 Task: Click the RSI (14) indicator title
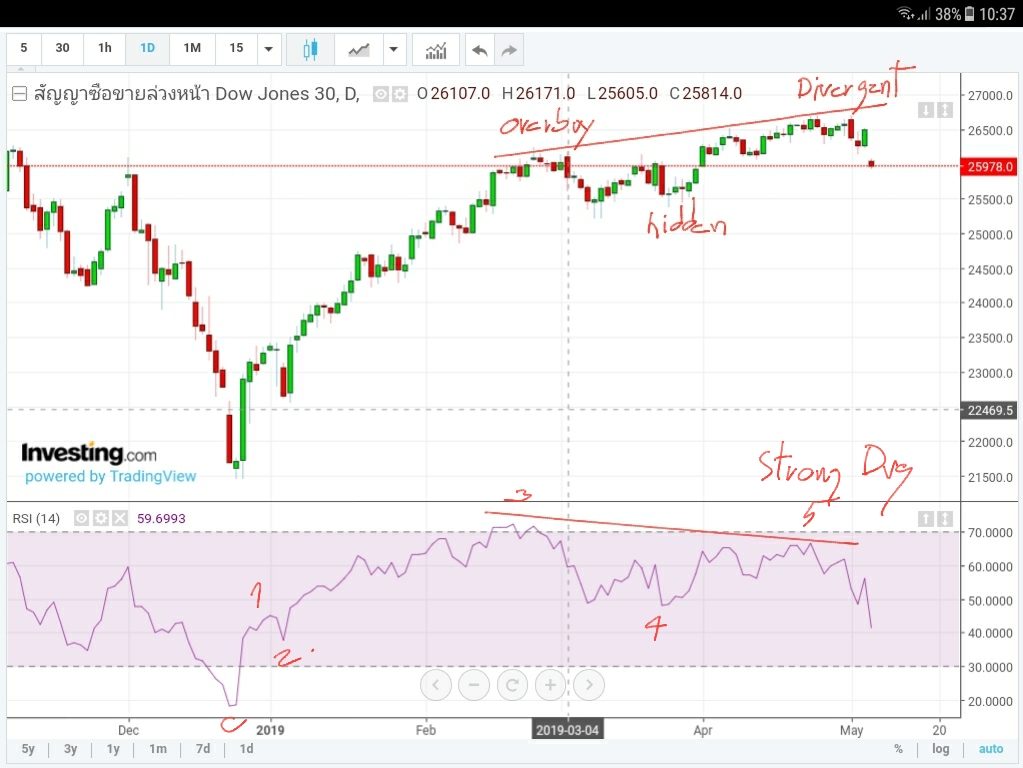point(36,519)
